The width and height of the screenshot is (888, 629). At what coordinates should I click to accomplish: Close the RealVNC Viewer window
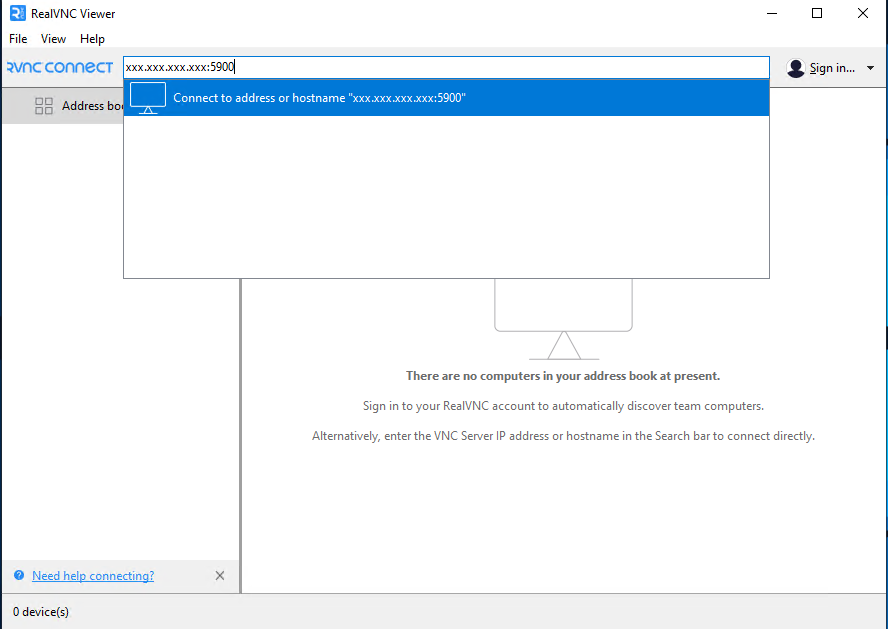coord(863,14)
